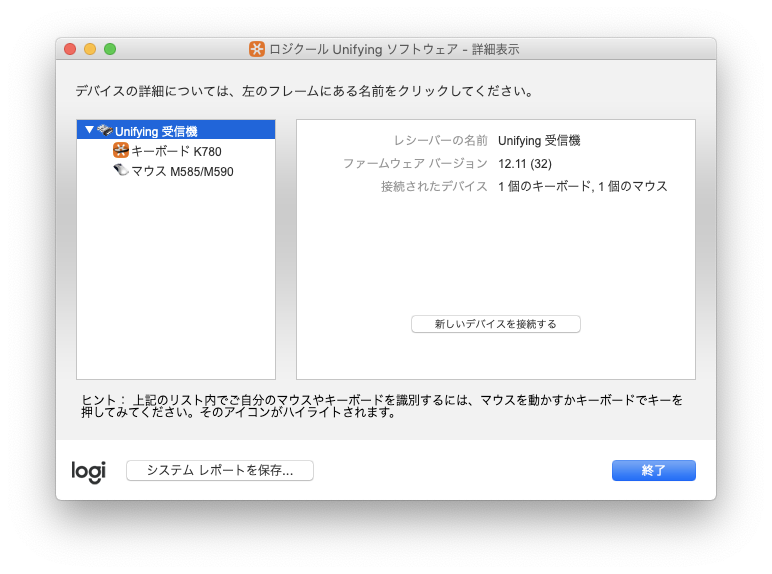
Task: Select マウス M585/M590 in device list
Action: pyautogui.click(x=182, y=171)
